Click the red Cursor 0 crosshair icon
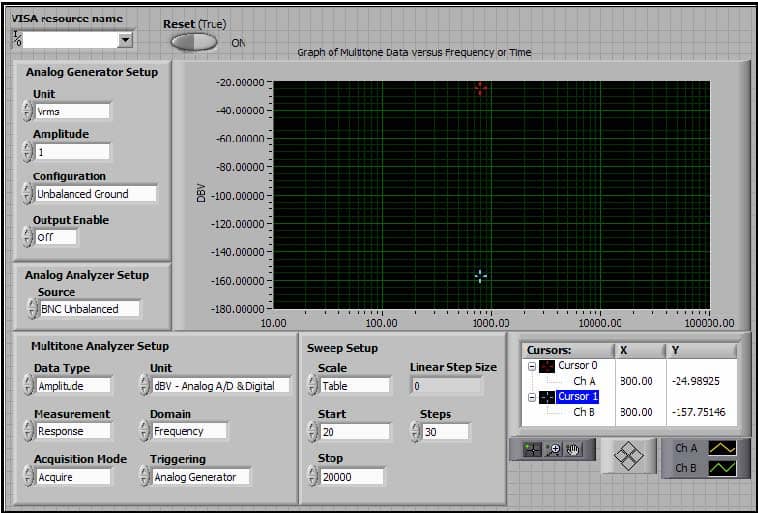758x513 pixels. point(547,366)
